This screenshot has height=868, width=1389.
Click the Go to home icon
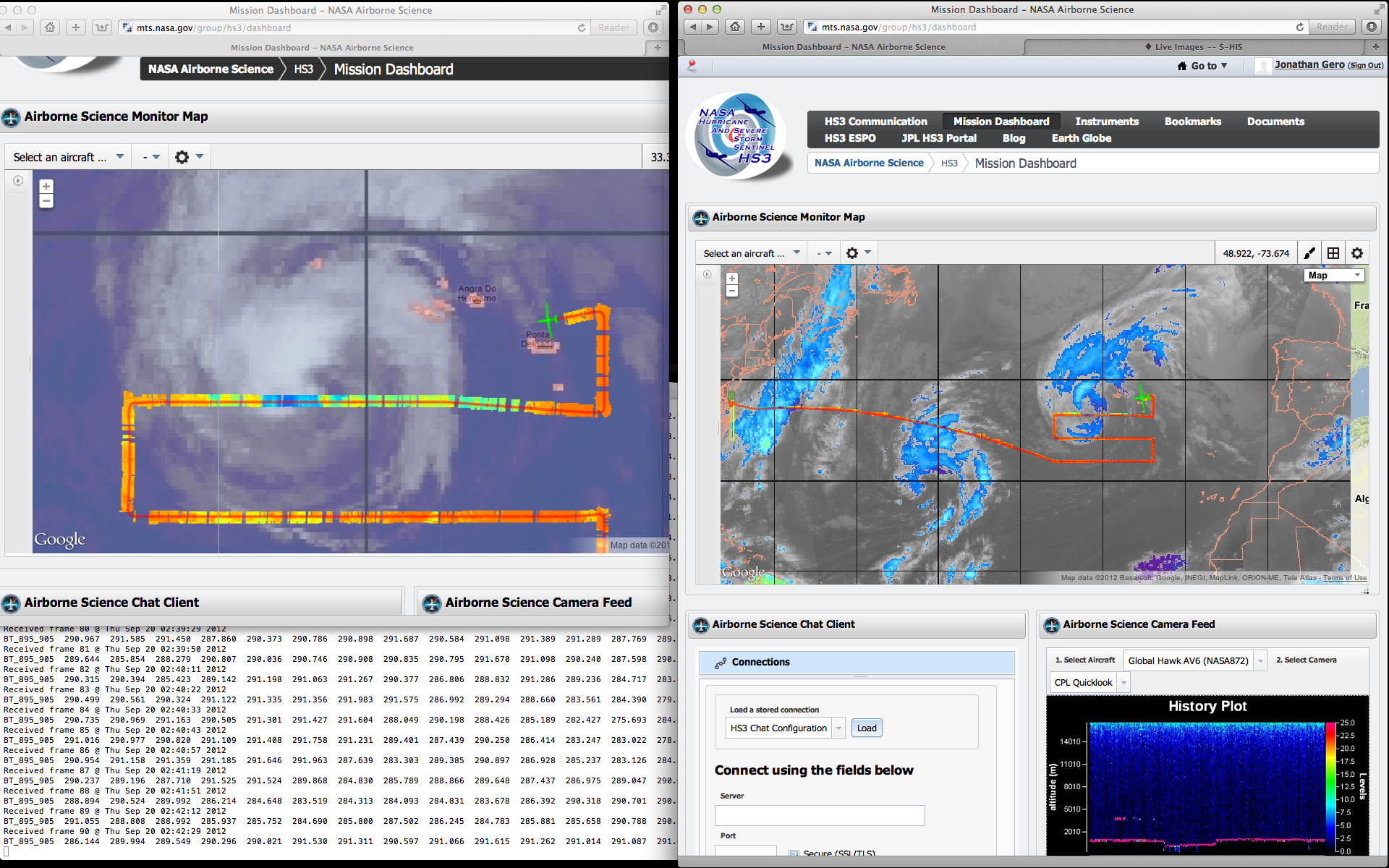1182,66
